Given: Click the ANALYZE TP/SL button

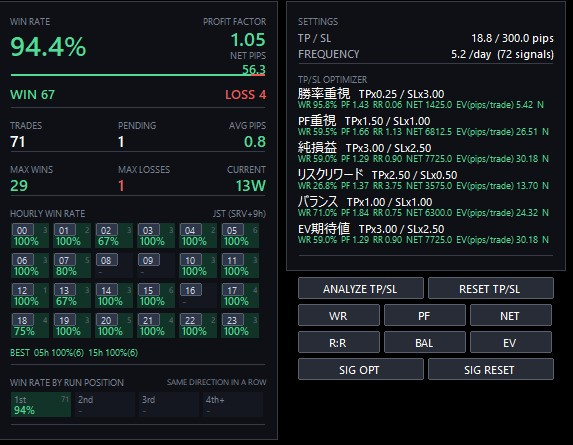Looking at the screenshot, I should tap(361, 288).
